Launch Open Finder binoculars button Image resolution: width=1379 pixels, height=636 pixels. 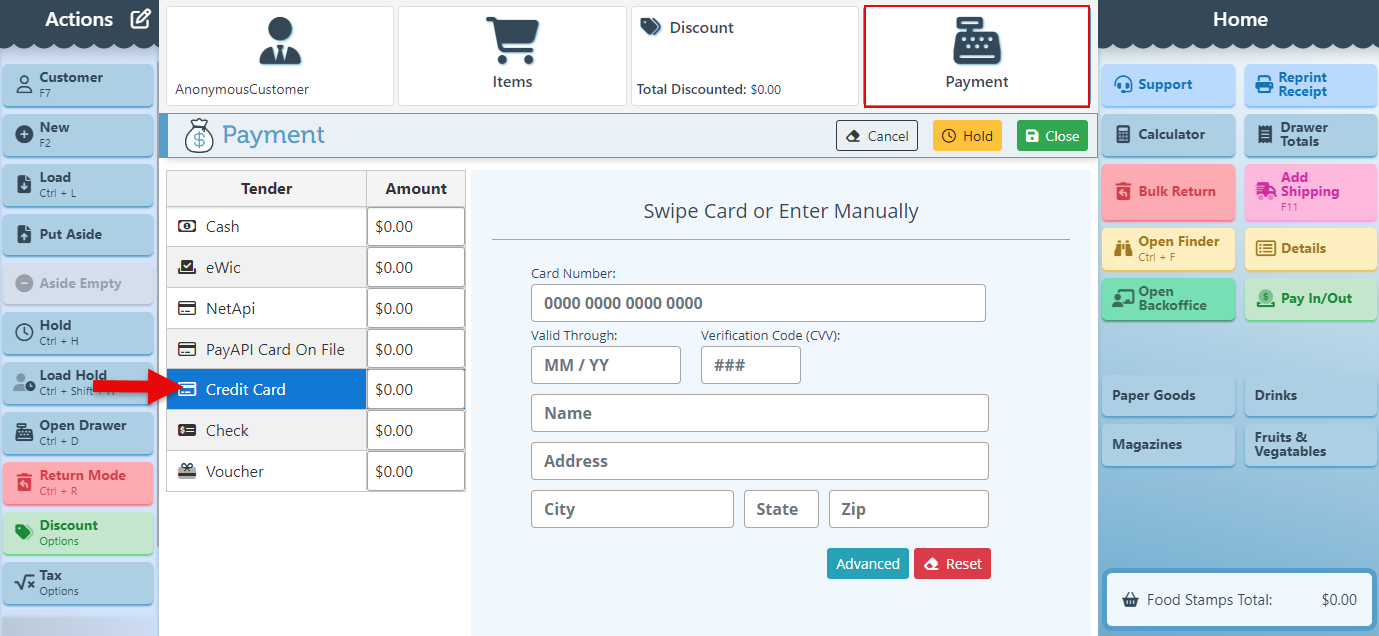tap(1168, 249)
